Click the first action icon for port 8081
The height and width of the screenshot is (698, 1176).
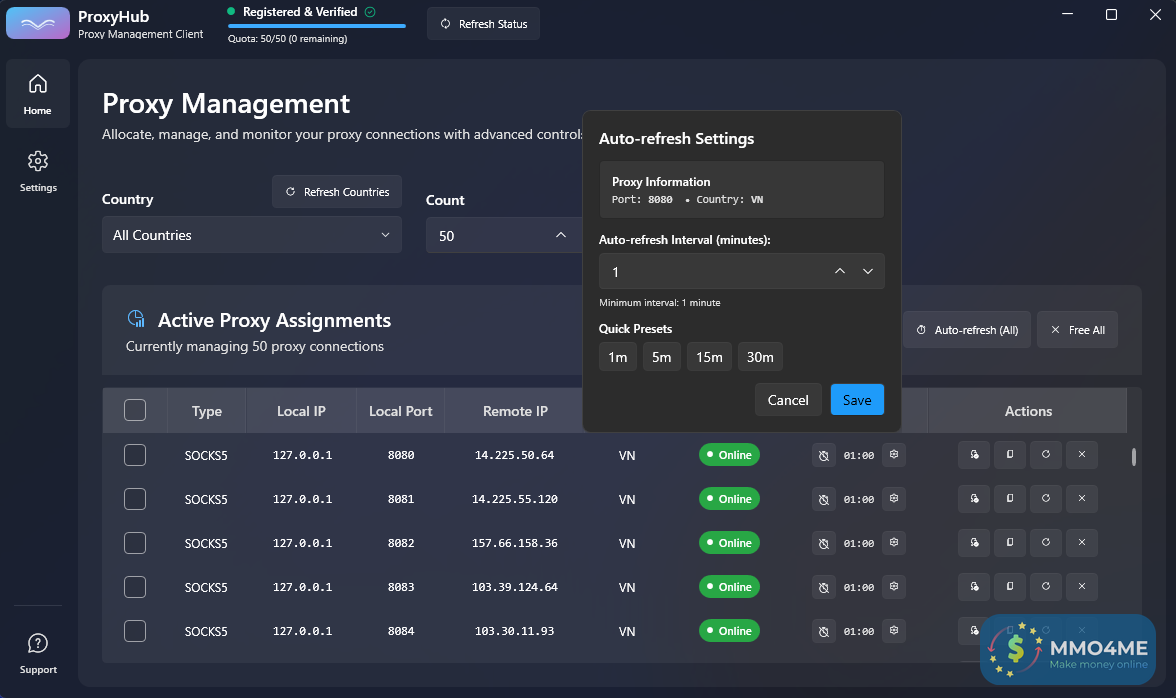[x=973, y=498]
